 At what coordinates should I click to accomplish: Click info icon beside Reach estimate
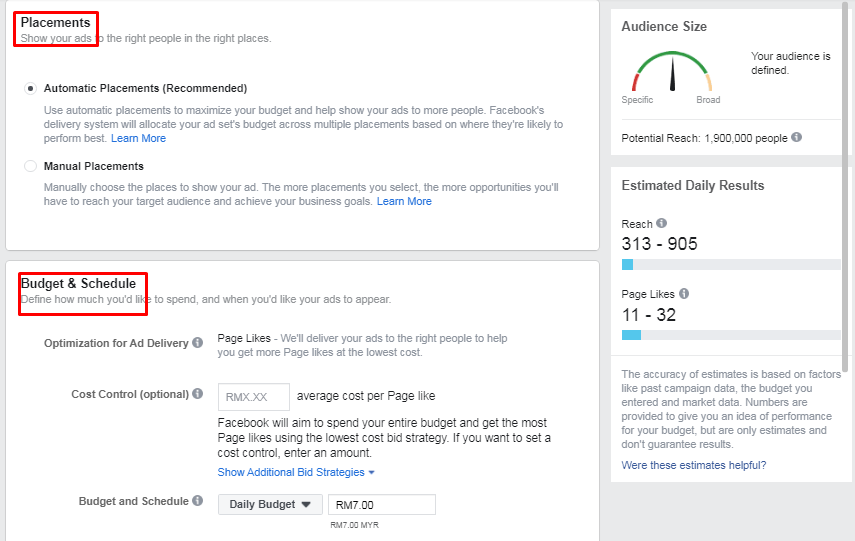click(x=661, y=223)
